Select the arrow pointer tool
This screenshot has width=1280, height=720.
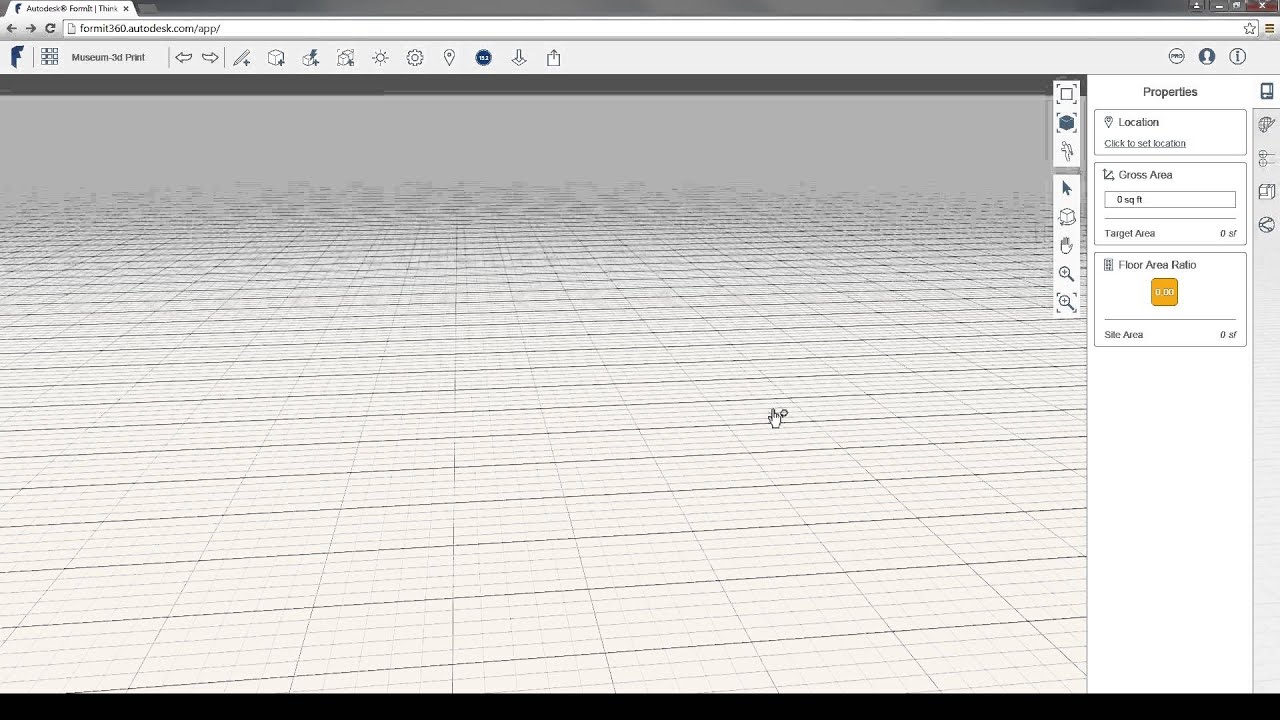coord(1067,188)
